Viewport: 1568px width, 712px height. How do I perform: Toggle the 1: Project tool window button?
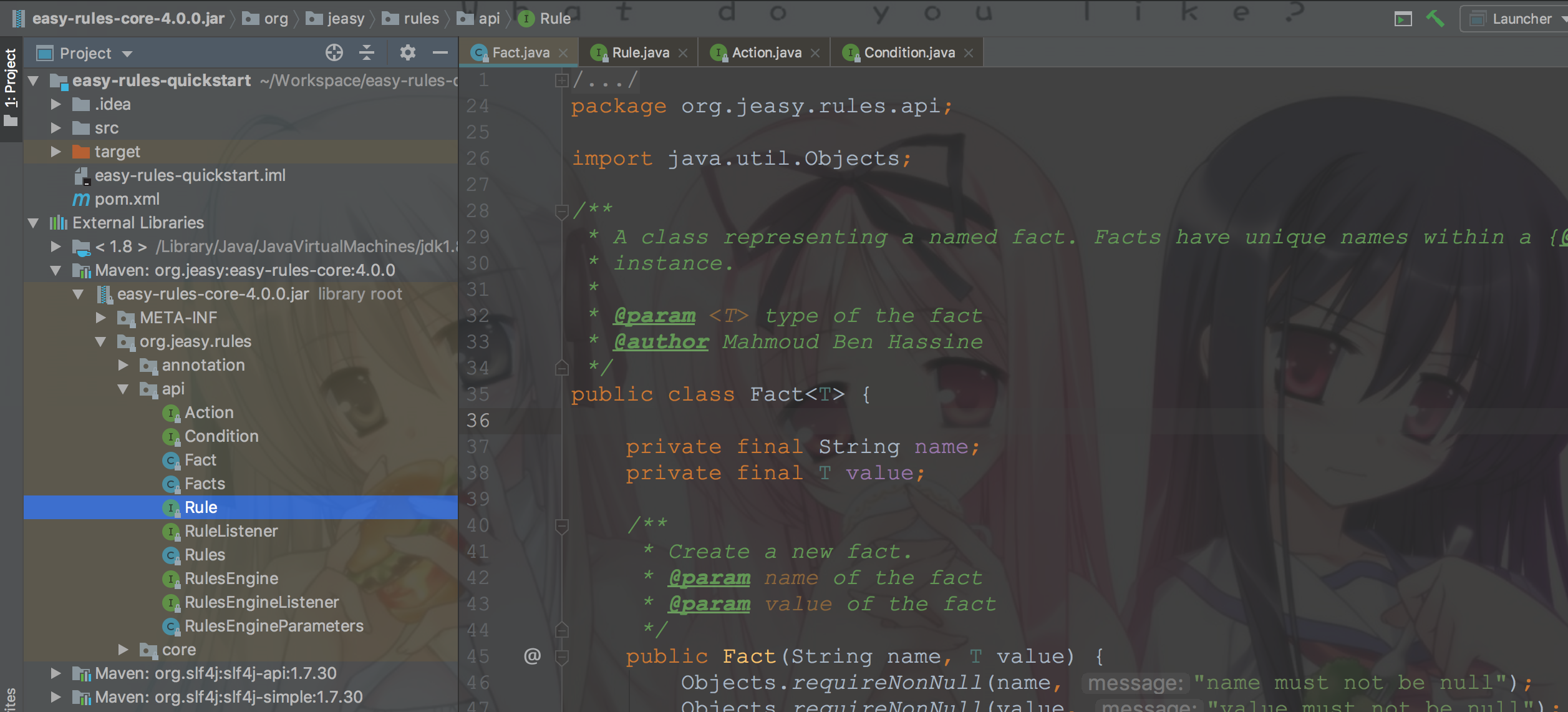11,88
